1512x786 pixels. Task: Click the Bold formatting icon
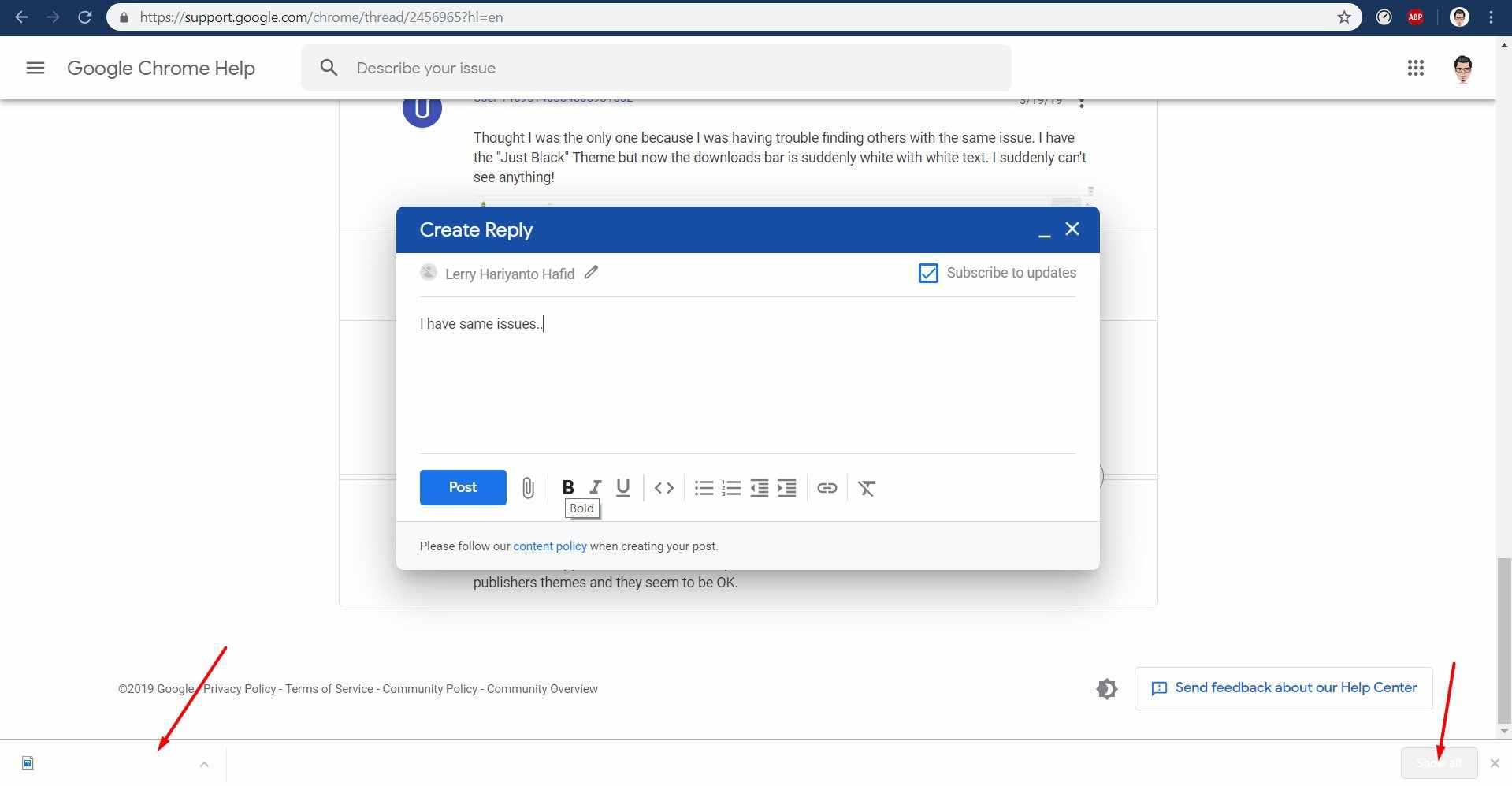(567, 487)
